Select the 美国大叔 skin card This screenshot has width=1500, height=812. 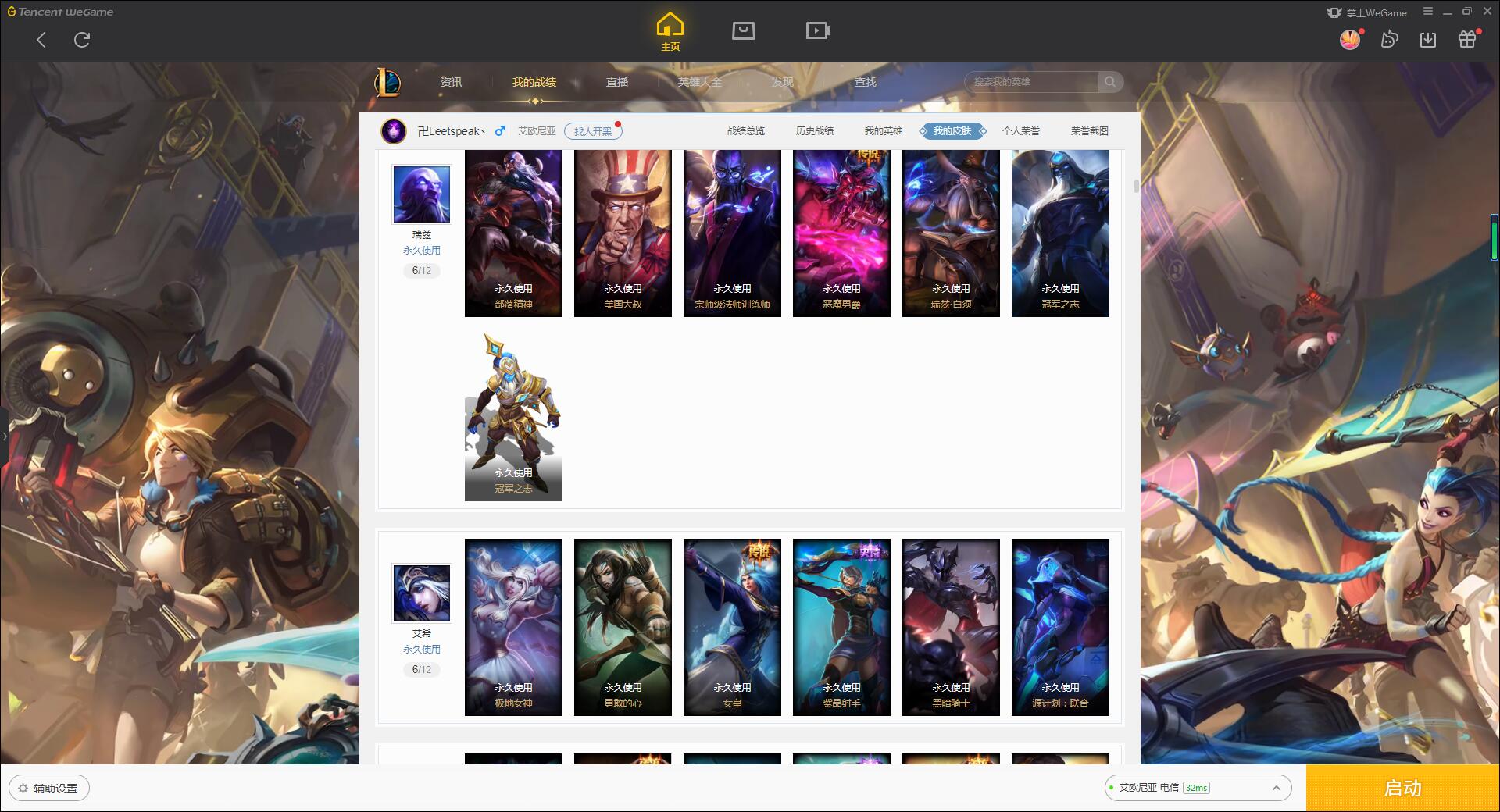tap(623, 233)
